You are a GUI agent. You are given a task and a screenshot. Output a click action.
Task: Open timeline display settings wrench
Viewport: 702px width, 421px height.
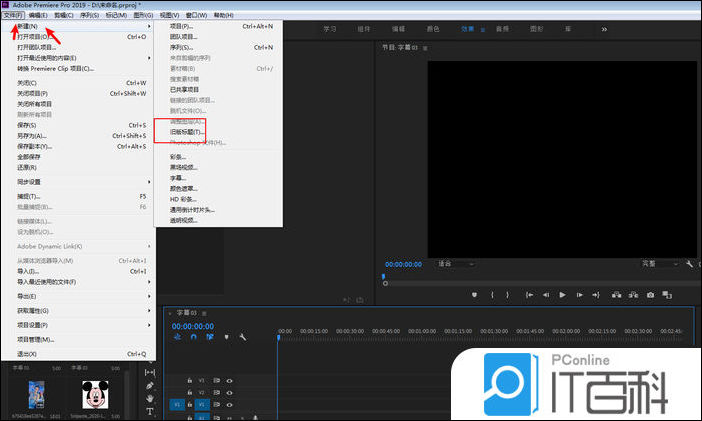pyautogui.click(x=243, y=337)
